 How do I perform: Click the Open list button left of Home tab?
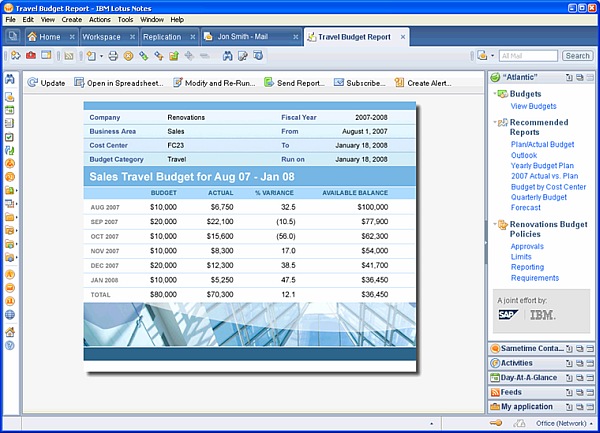coord(13,36)
